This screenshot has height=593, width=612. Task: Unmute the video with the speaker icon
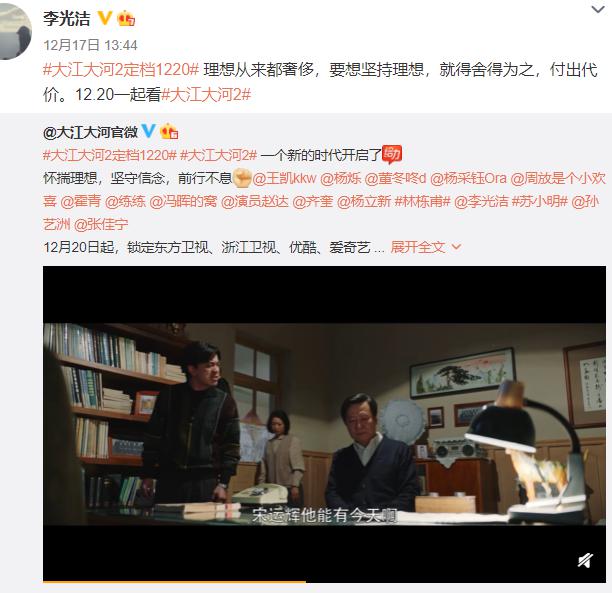[585, 561]
